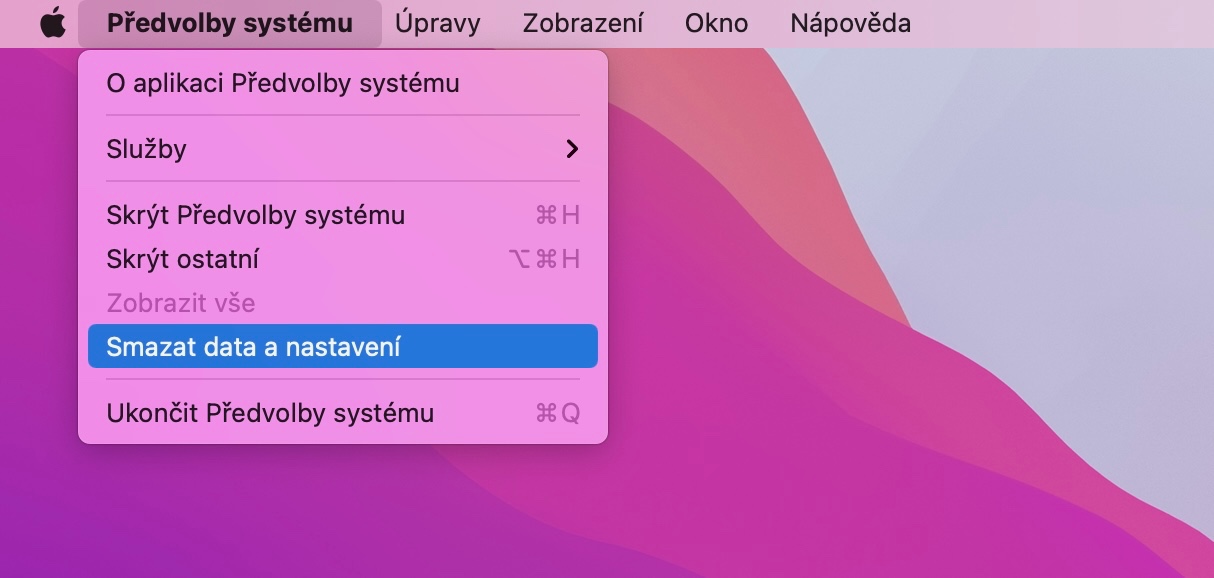Open the Okno menu

[x=716, y=23]
